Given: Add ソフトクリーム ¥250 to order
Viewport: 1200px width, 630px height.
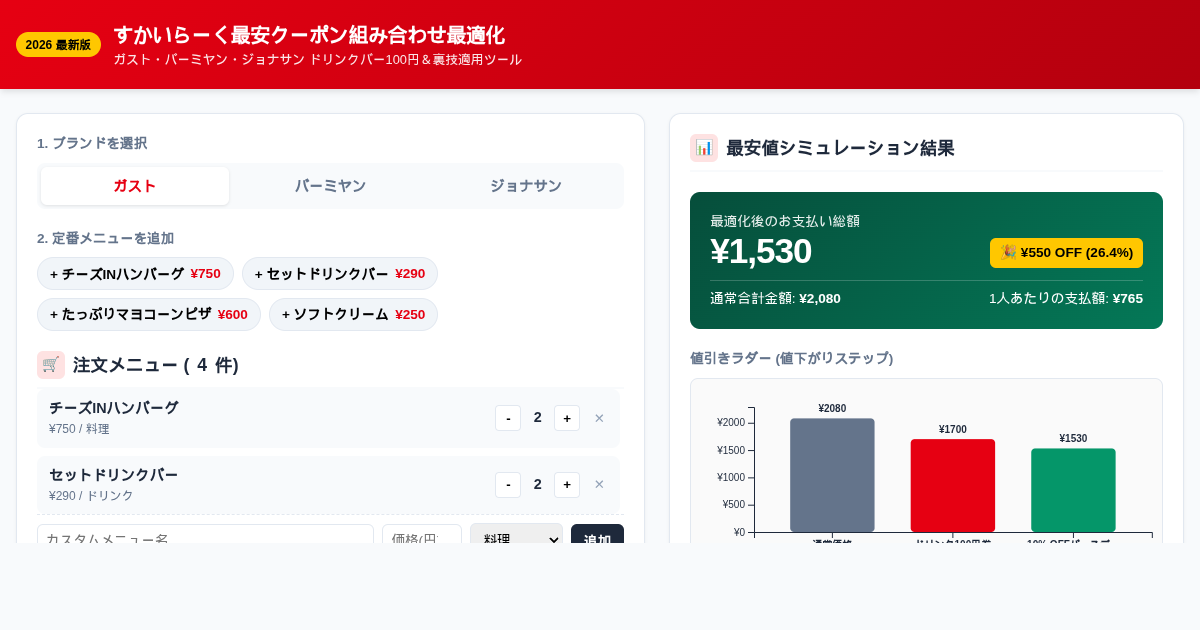Looking at the screenshot, I should (x=353, y=314).
